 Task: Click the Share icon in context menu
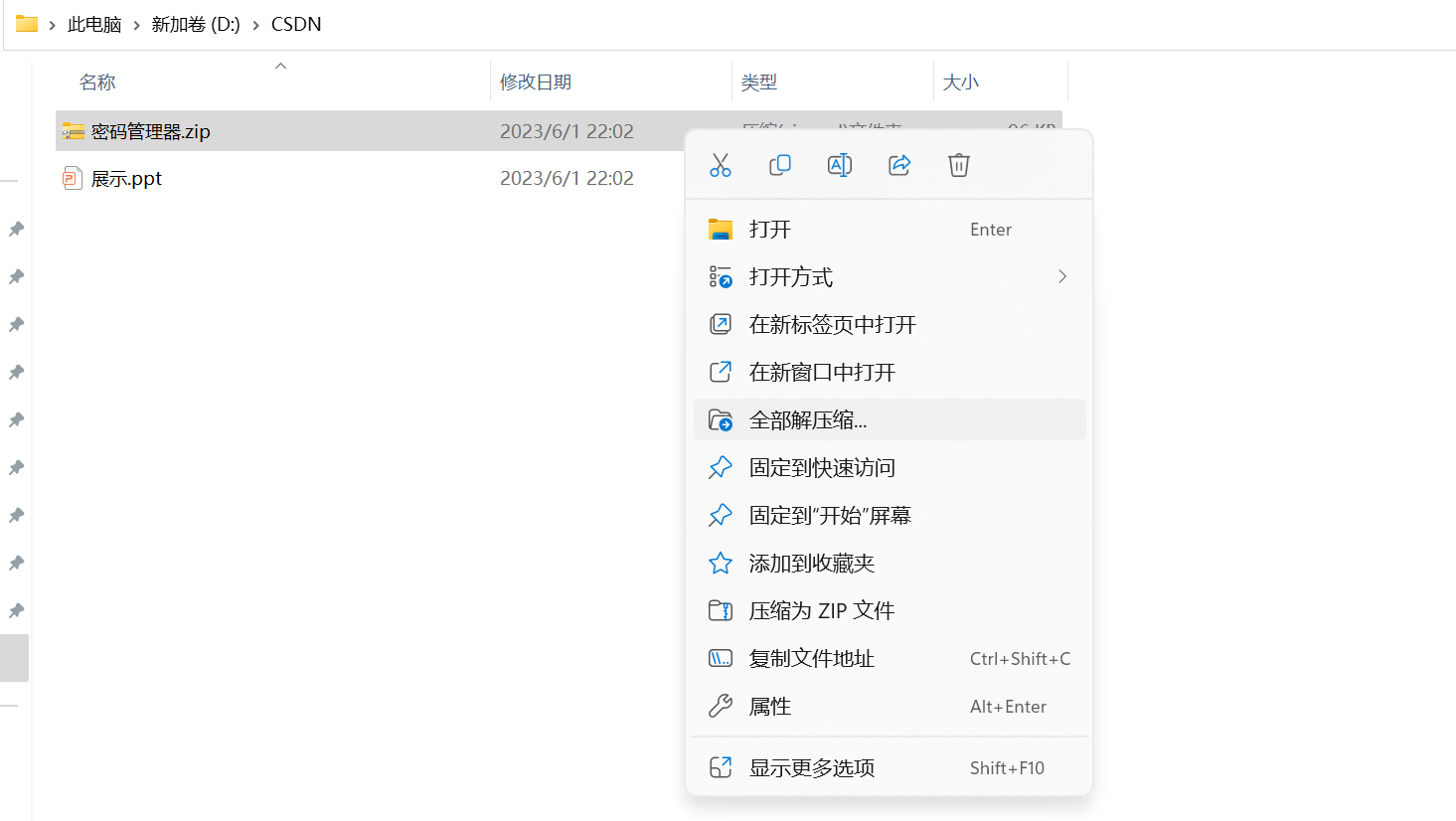tap(899, 165)
